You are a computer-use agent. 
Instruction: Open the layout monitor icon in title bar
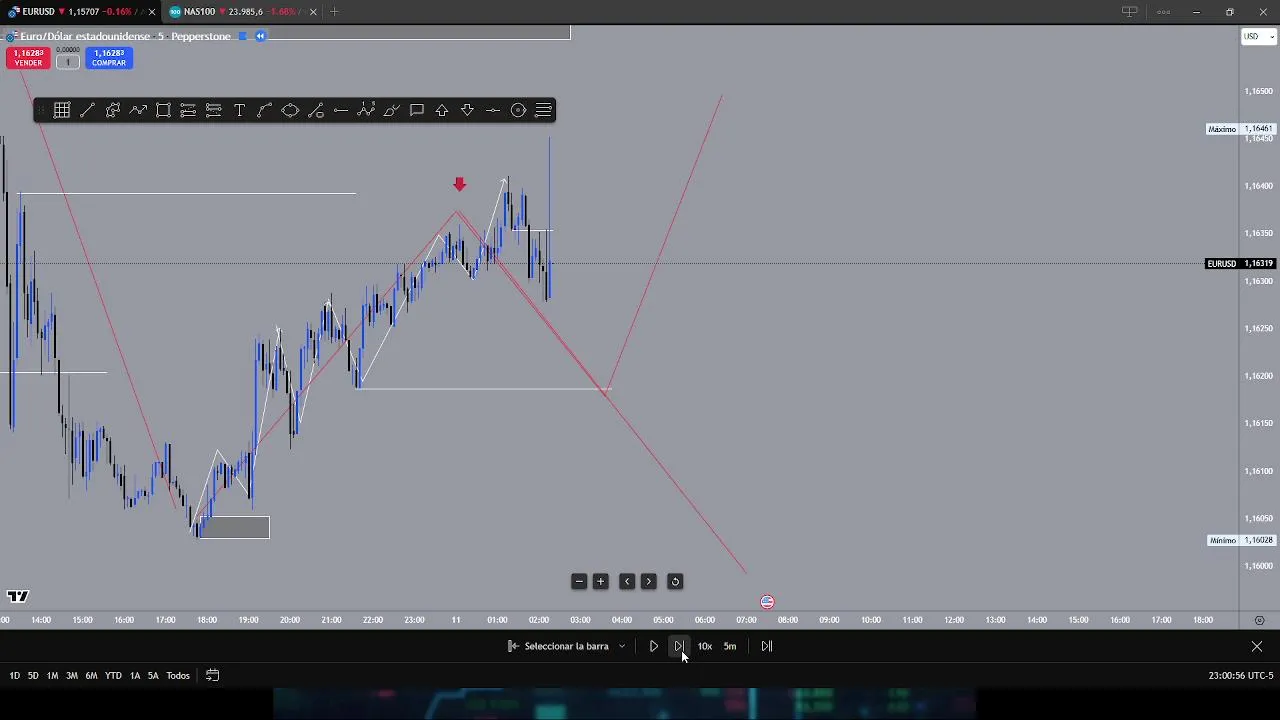point(1129,12)
